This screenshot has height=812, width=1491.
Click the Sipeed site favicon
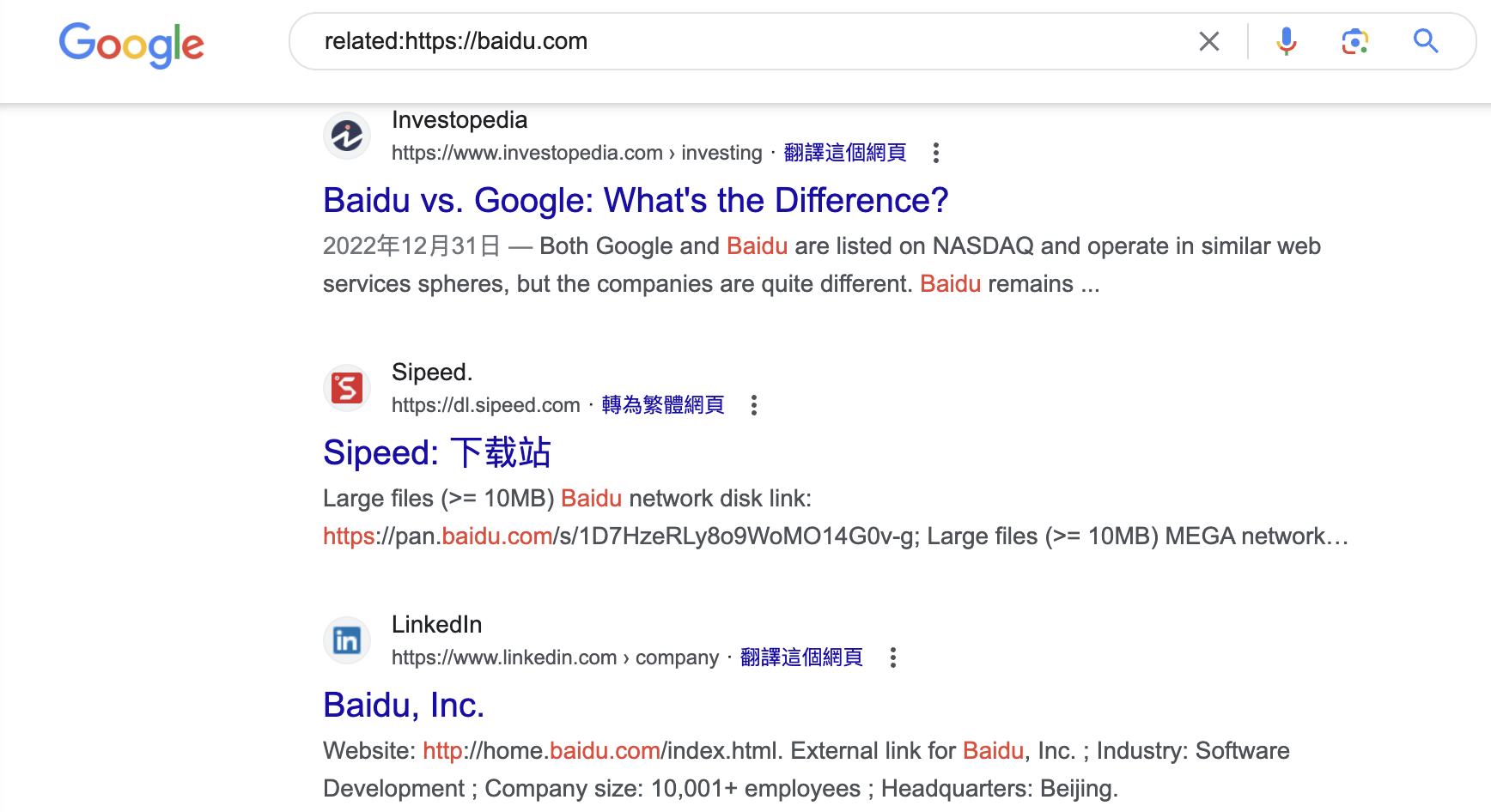347,388
